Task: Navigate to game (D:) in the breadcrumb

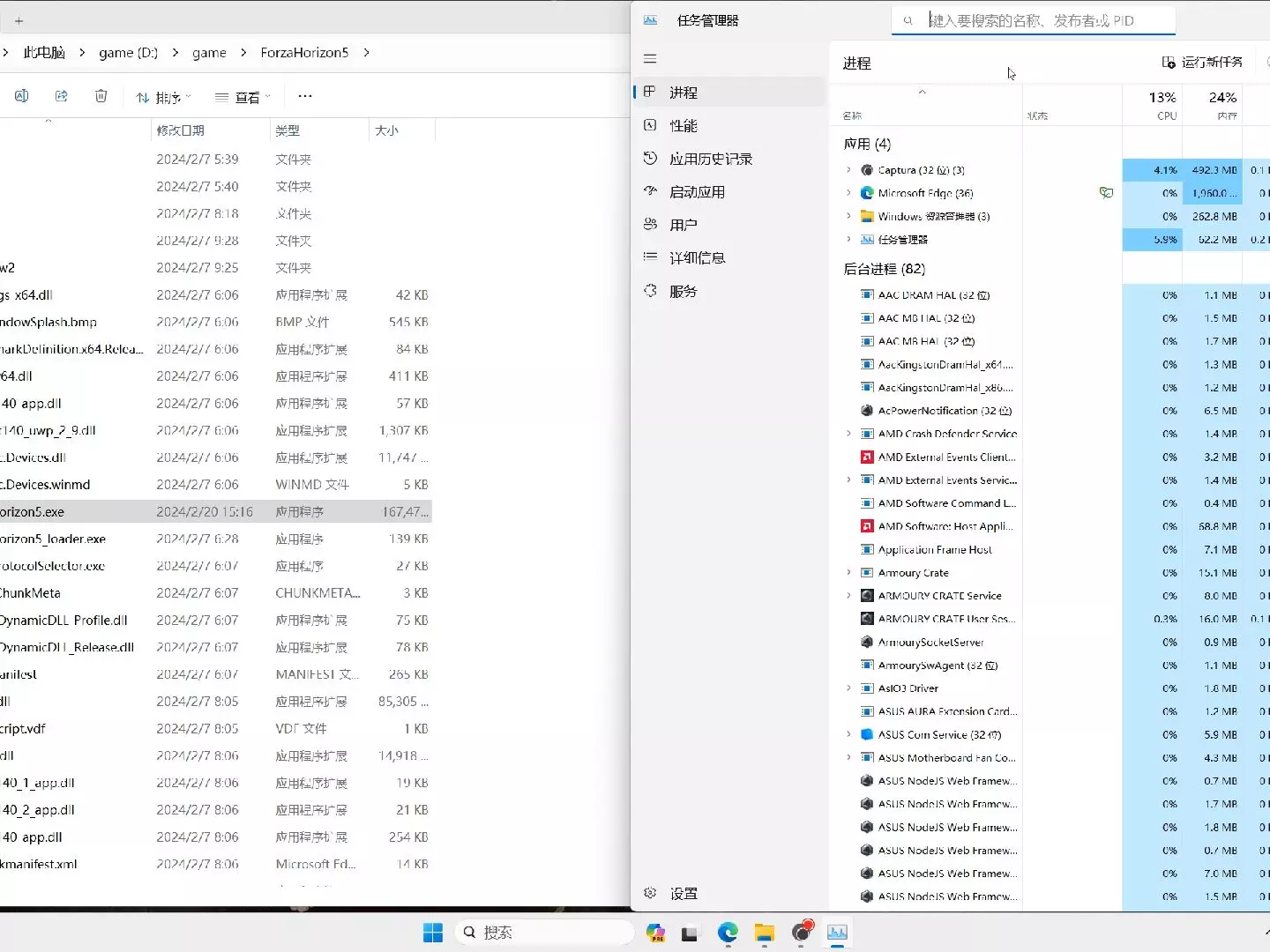Action: (x=129, y=53)
